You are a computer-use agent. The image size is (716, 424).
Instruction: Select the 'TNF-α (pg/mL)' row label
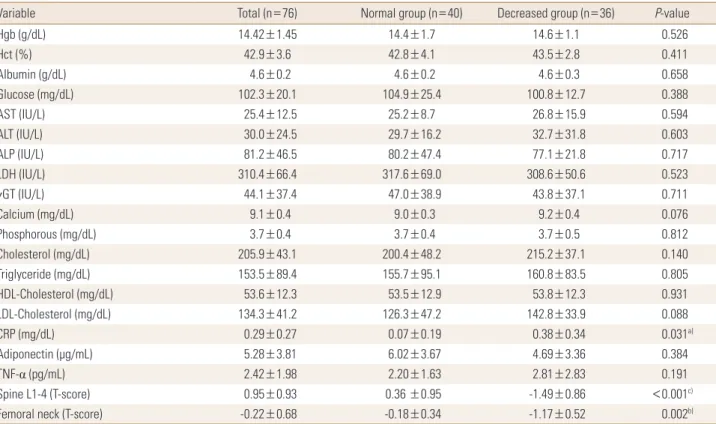pos(32,374)
